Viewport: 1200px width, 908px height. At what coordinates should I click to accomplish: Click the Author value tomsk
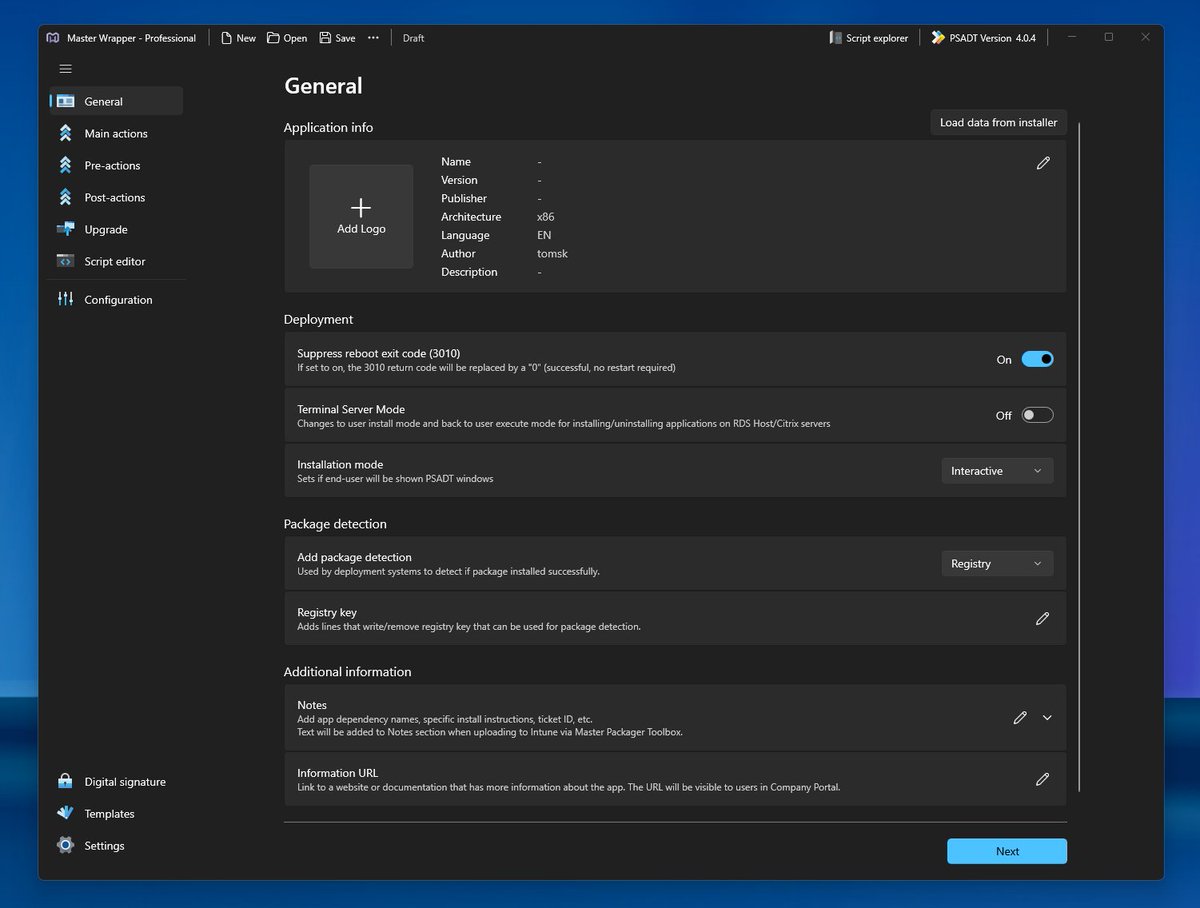pyautogui.click(x=552, y=254)
